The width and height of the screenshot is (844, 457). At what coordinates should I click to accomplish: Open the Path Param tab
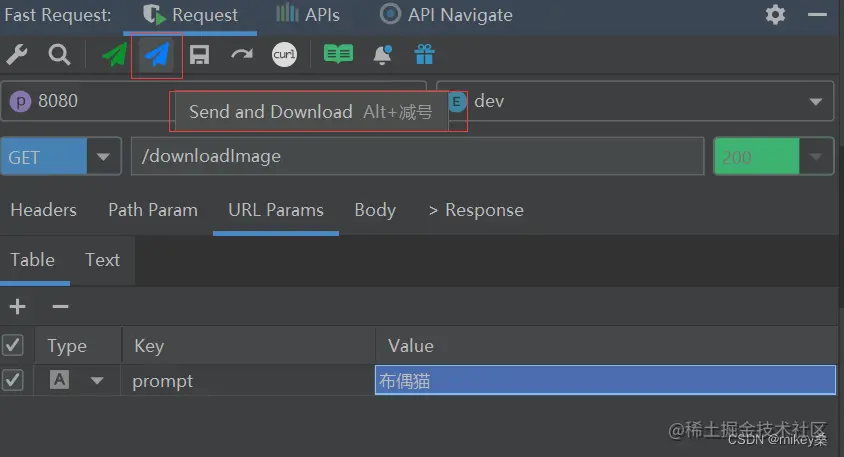tap(153, 210)
